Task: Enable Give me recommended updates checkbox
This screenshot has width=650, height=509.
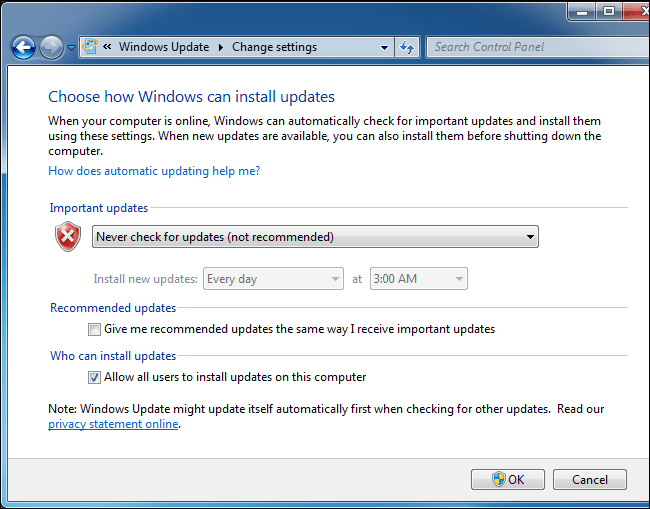Action: (95, 330)
